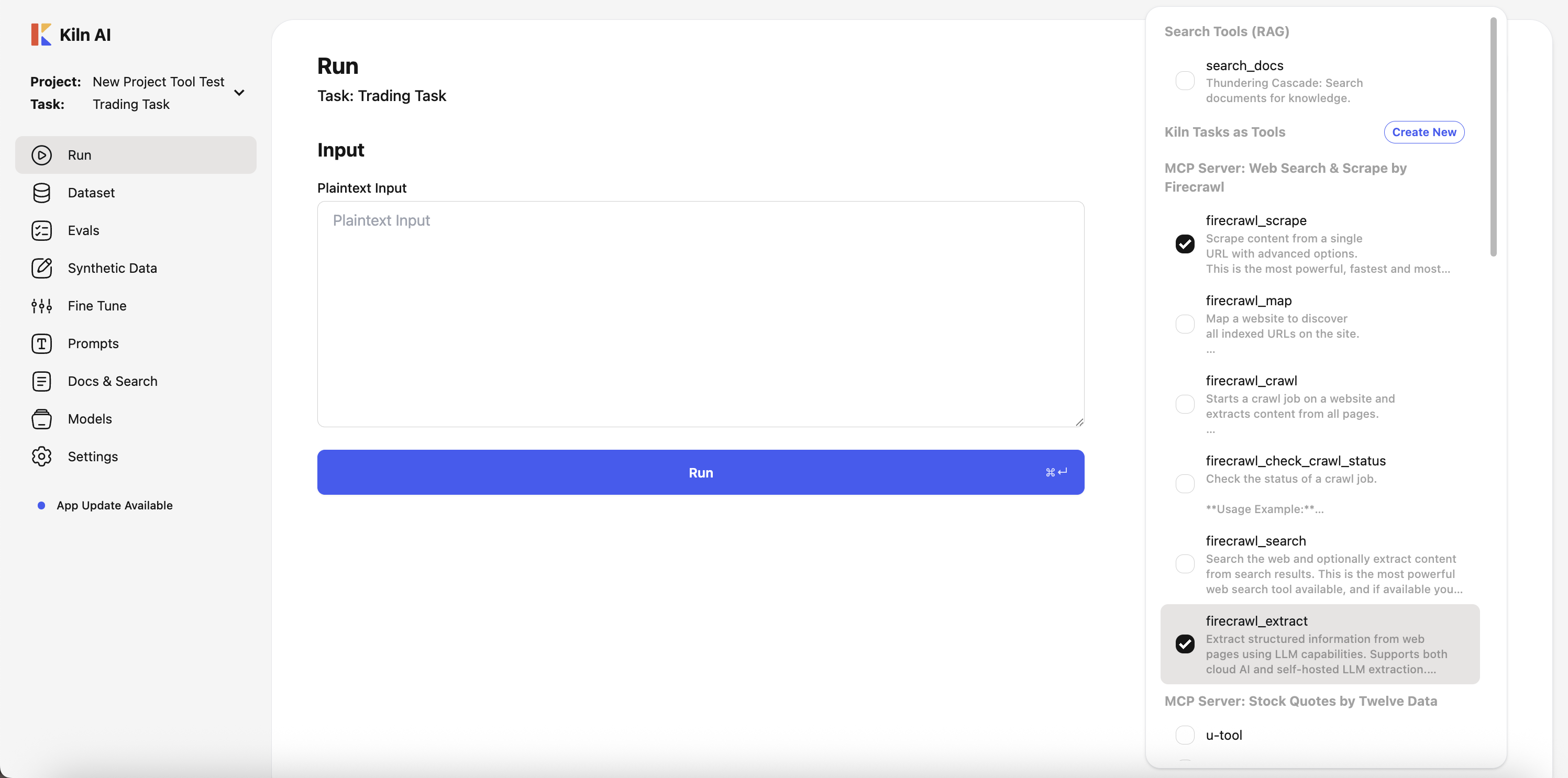The image size is (1568, 778).
Task: Disable the firecrawl_extract tool checkbox
Action: click(1185, 643)
